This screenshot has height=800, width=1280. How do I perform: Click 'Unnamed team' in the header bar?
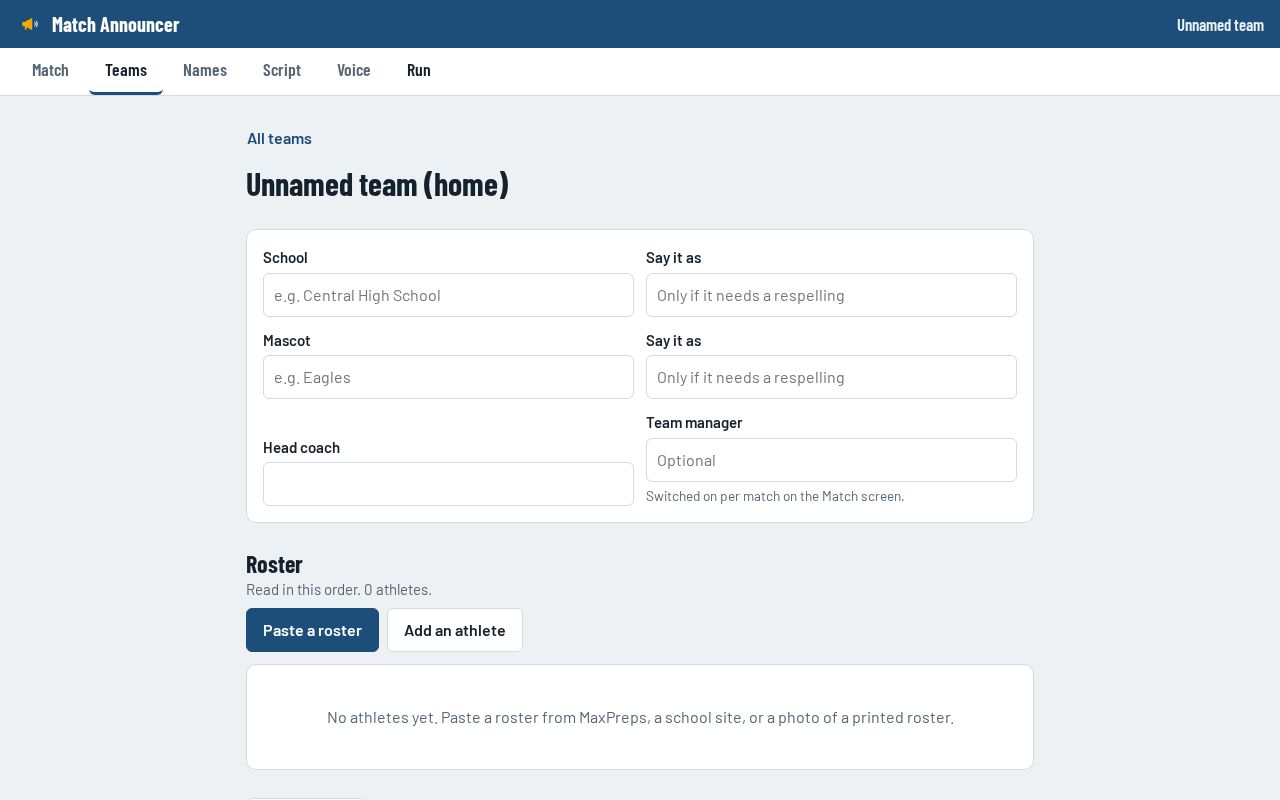pyautogui.click(x=1220, y=25)
